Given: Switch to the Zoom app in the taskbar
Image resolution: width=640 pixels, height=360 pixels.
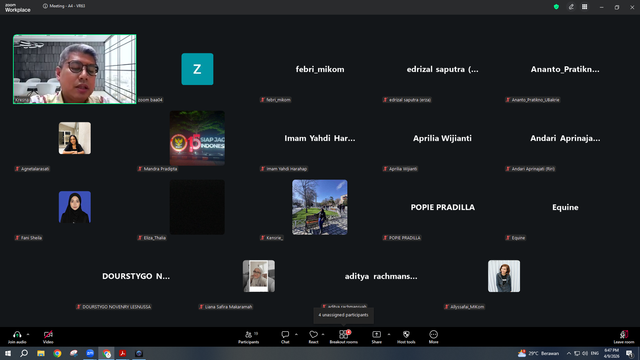Looking at the screenshot, I should (90, 353).
